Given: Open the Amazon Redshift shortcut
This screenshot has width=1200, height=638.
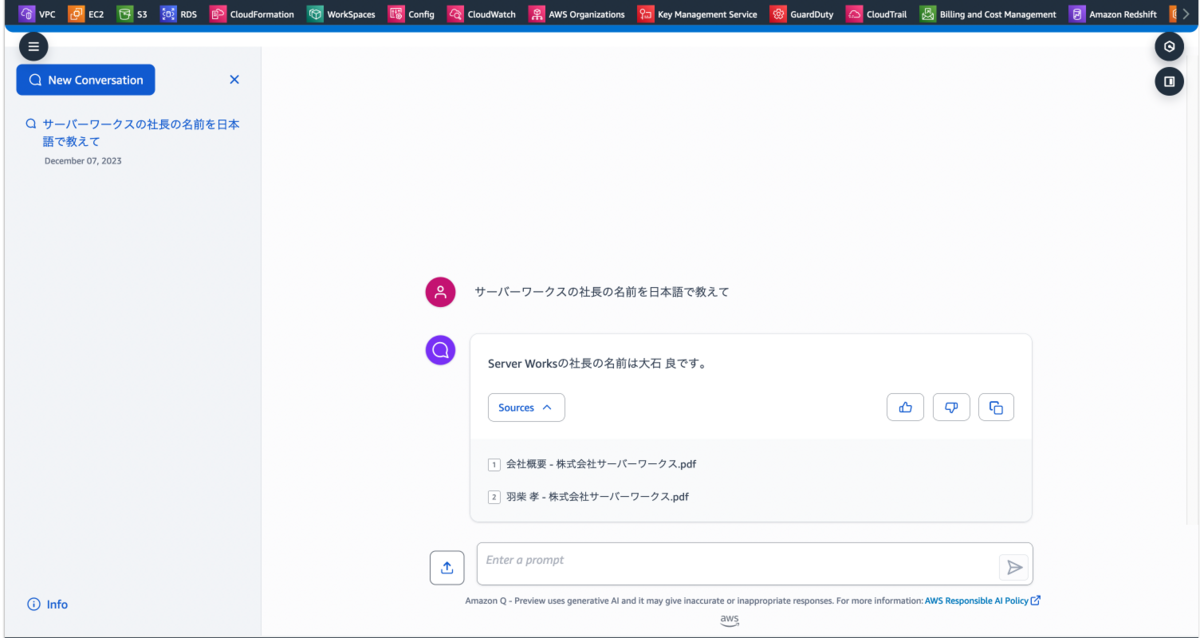Looking at the screenshot, I should [x=1113, y=14].
